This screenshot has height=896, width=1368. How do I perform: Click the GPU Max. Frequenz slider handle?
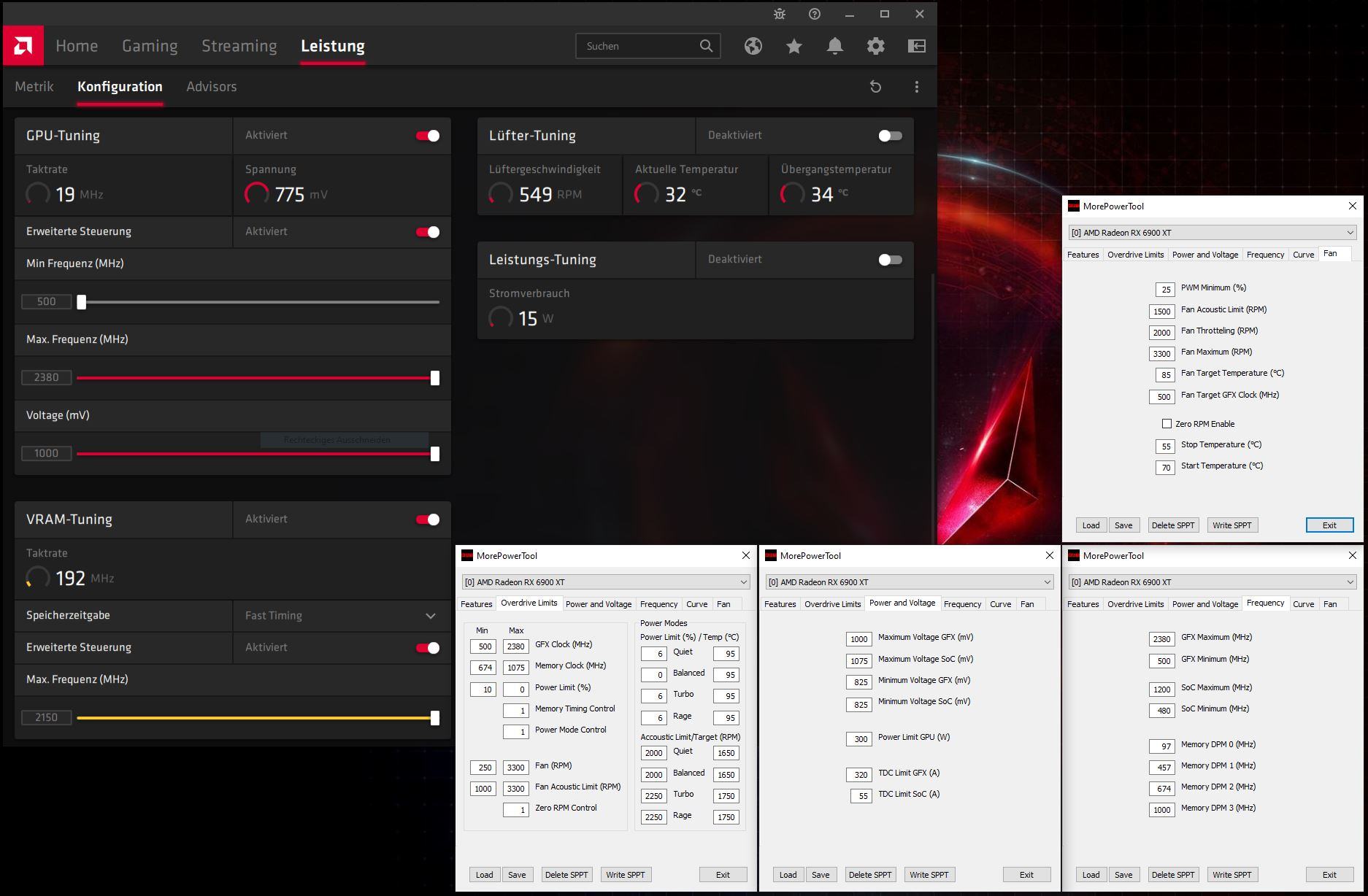[435, 378]
